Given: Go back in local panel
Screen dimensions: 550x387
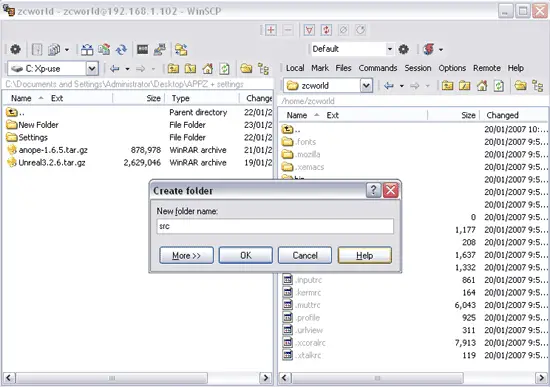Looking at the screenshot, I should point(115,68).
